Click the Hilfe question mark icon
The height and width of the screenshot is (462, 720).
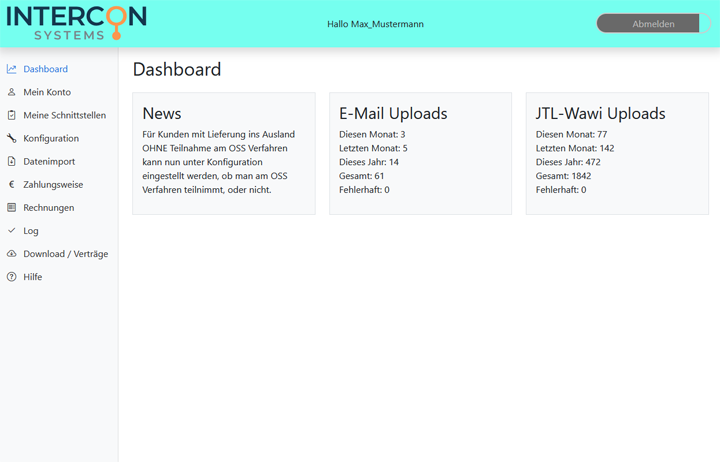[x=12, y=277]
